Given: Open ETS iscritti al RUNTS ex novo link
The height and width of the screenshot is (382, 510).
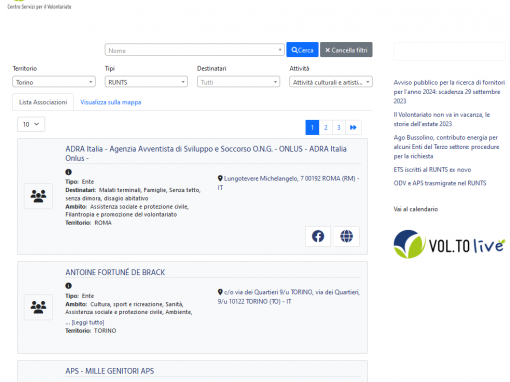Looking at the screenshot, I should click(432, 170).
